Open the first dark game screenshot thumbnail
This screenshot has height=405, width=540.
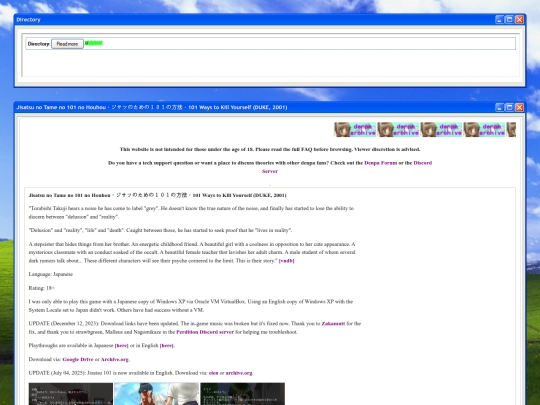[x=71, y=394]
